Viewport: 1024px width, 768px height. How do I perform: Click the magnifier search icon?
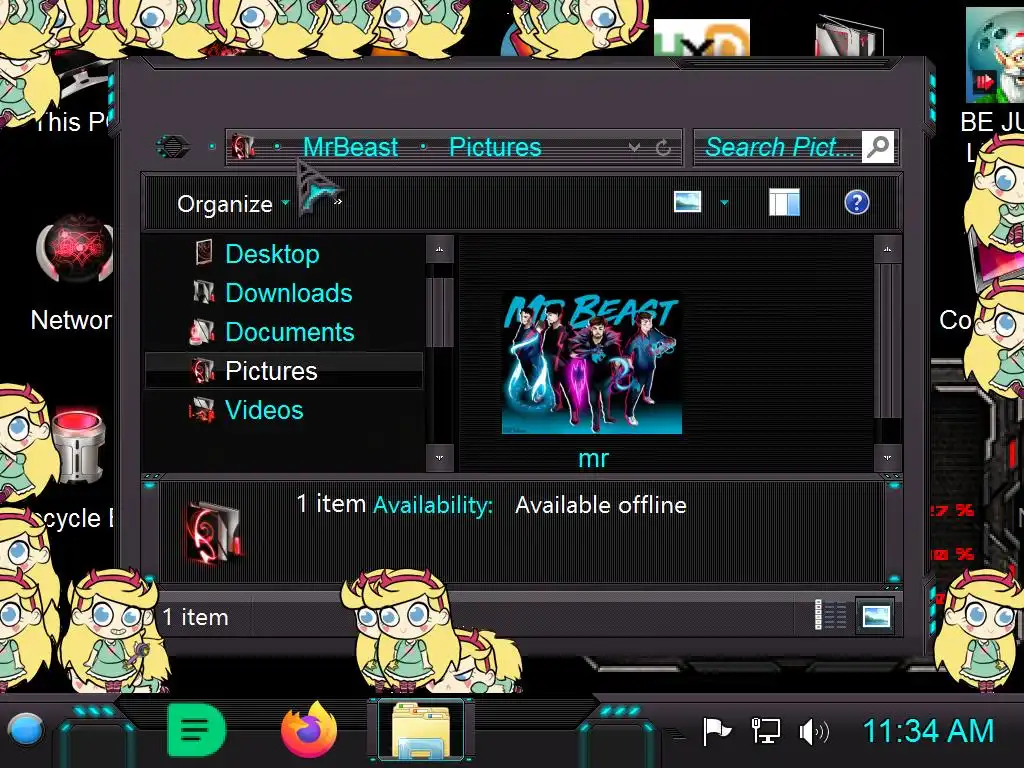(878, 147)
